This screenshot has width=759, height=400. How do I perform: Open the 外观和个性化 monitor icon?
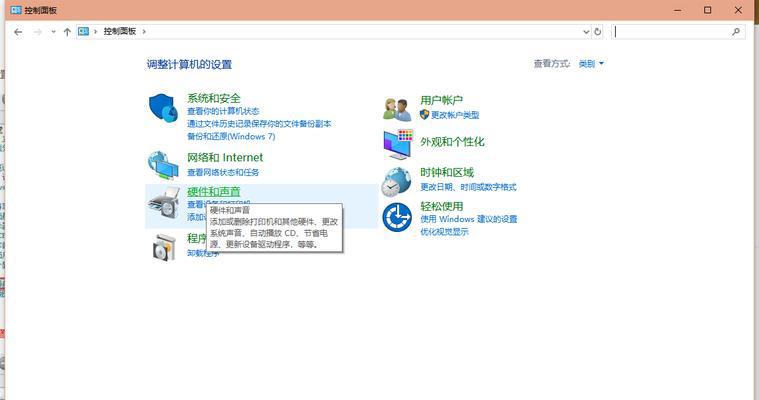pyautogui.click(x=398, y=144)
